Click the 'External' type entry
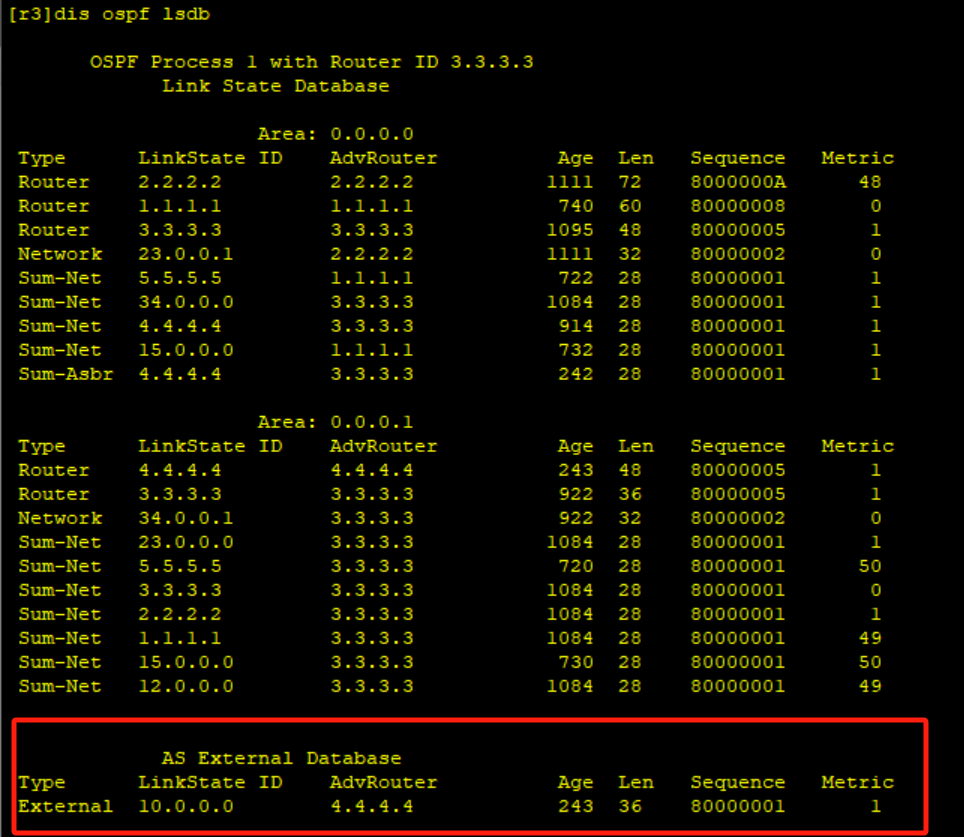 tap(66, 806)
